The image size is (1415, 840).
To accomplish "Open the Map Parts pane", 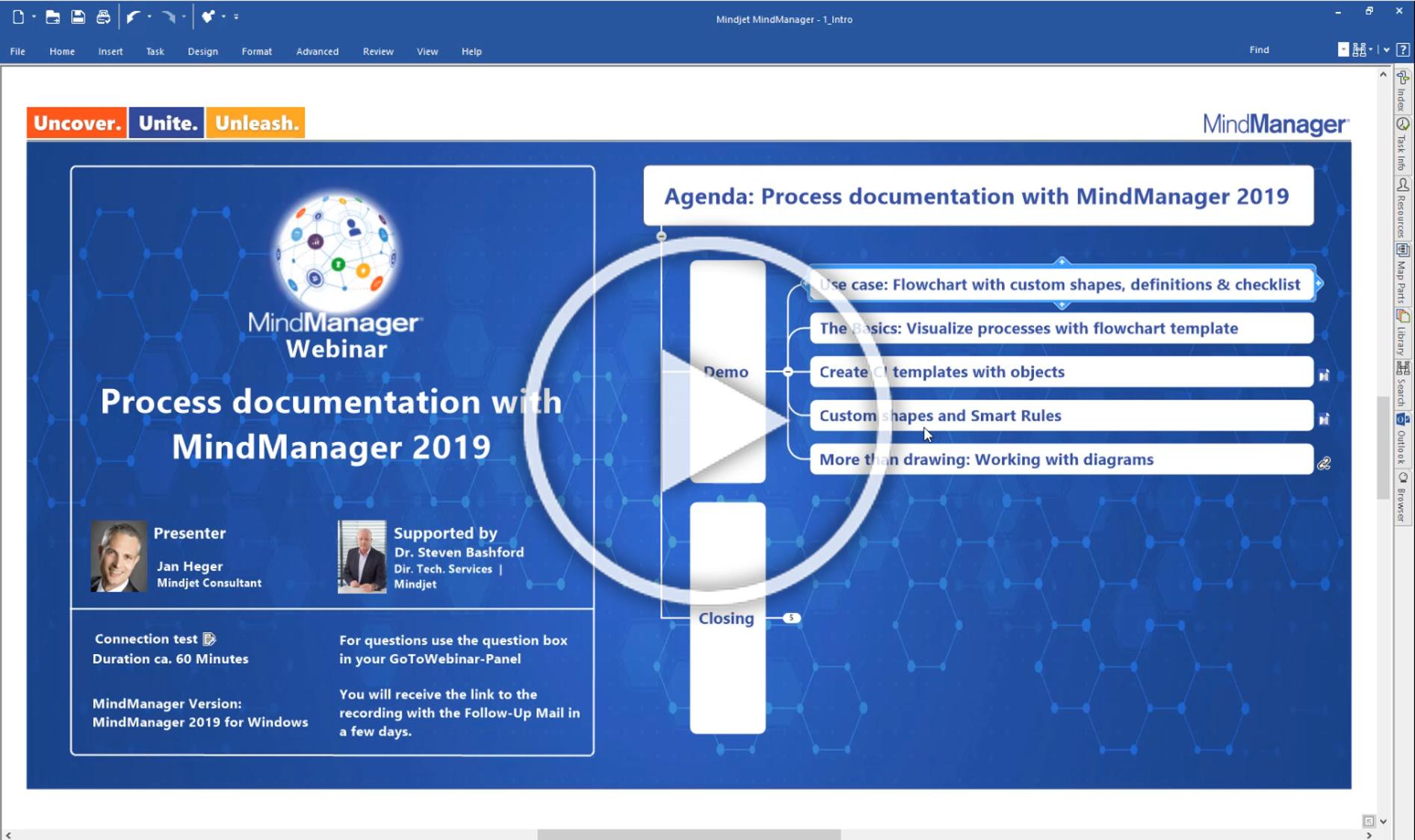I will pyautogui.click(x=1403, y=273).
